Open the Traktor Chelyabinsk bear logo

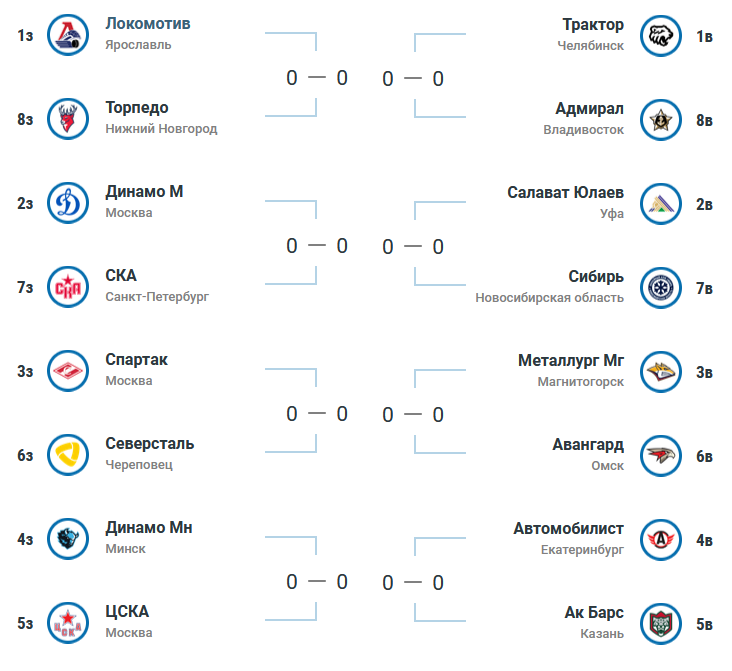tap(661, 36)
